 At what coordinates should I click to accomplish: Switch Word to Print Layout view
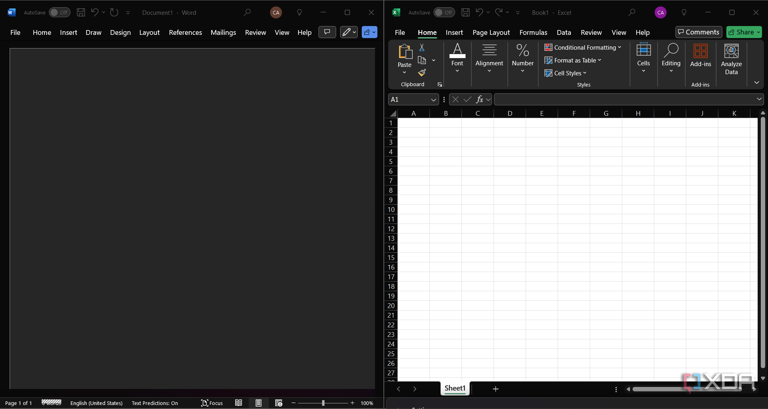258,403
